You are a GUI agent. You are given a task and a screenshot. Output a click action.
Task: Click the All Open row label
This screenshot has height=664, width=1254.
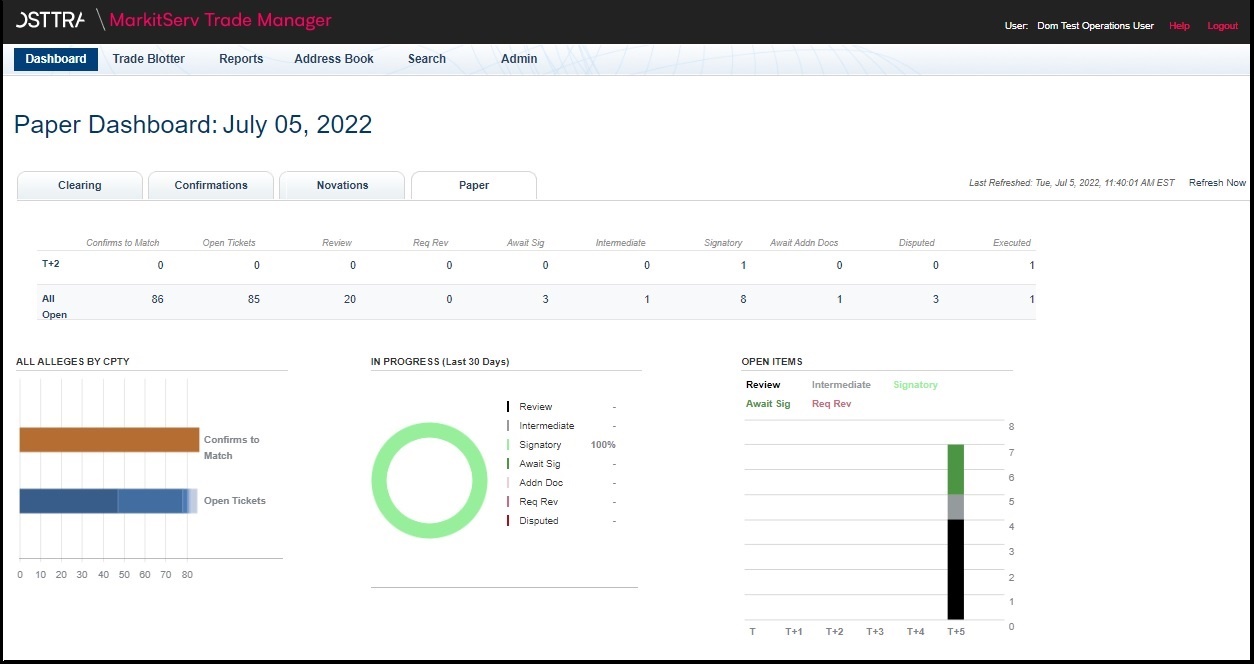(54, 306)
